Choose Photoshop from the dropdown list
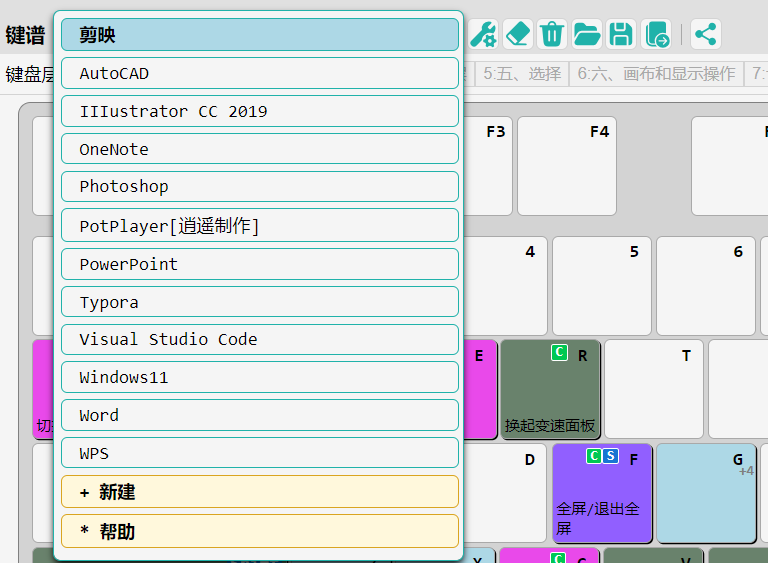This screenshot has width=768, height=563. 260,187
